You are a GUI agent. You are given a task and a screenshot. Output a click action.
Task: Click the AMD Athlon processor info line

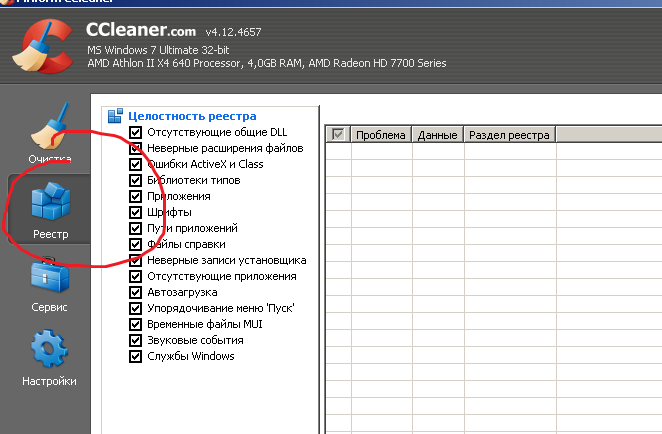(x=266, y=63)
